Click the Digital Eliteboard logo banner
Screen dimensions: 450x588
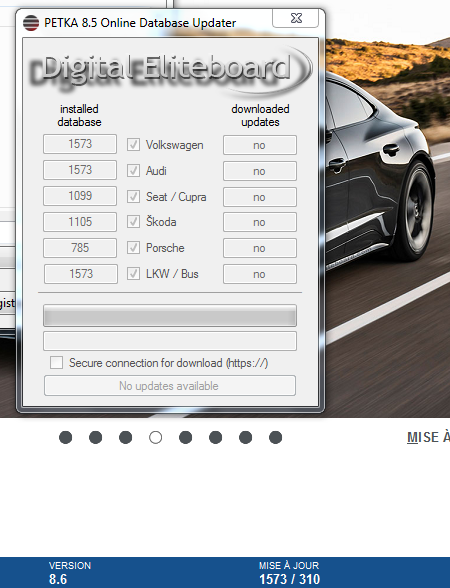point(170,69)
